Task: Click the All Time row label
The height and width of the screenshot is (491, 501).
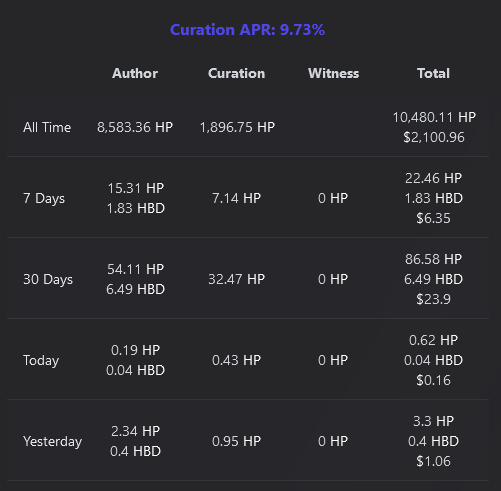Action: click(47, 127)
